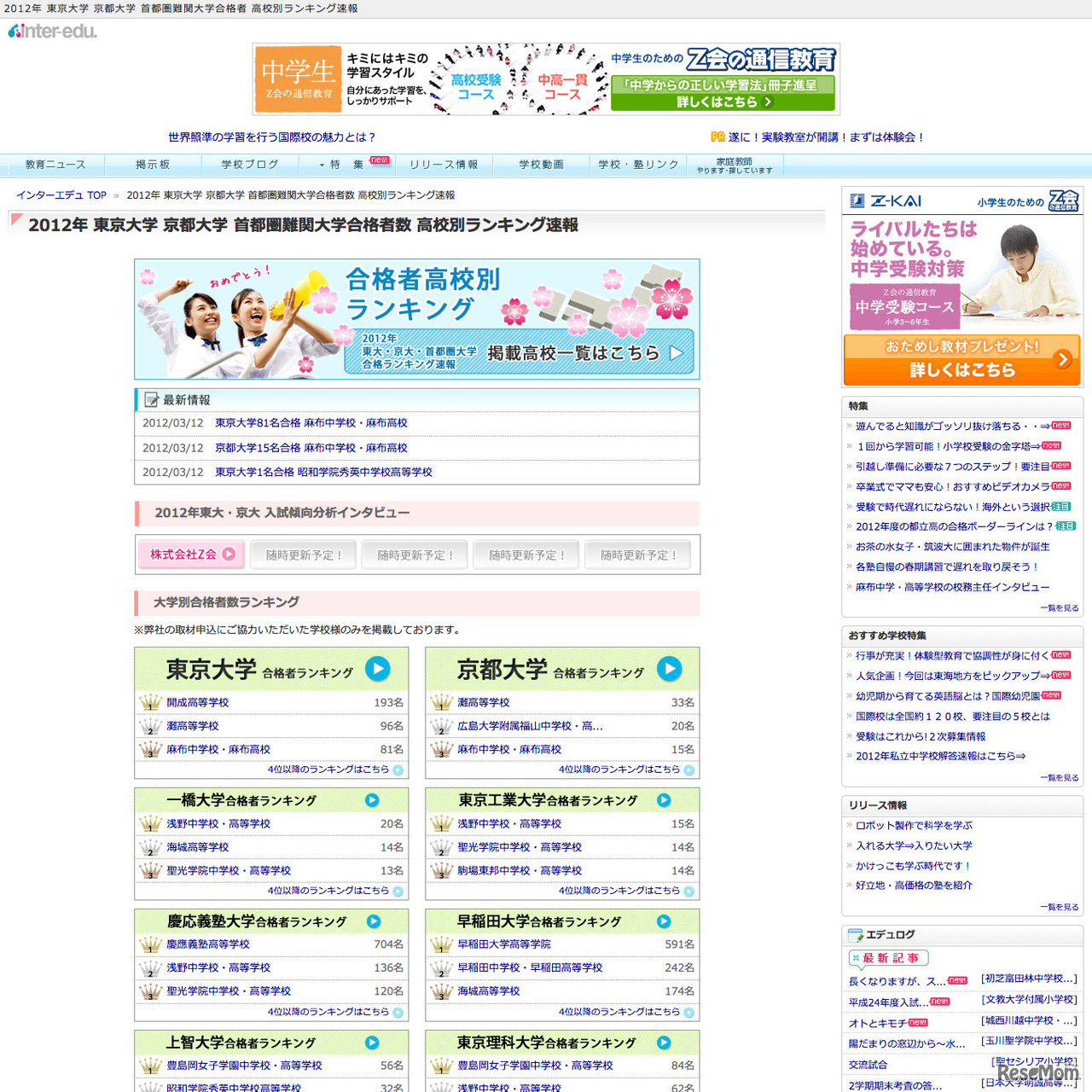Screen dimensions: 1092x1092
Task: Click the 一橋大学合格者ランキング arrow icon
Action: [372, 800]
